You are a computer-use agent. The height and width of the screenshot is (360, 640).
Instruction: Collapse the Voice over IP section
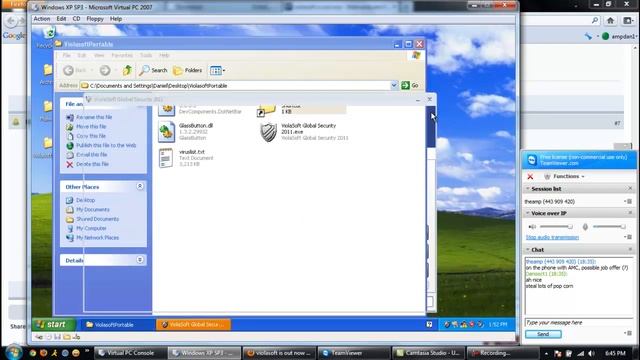527,213
